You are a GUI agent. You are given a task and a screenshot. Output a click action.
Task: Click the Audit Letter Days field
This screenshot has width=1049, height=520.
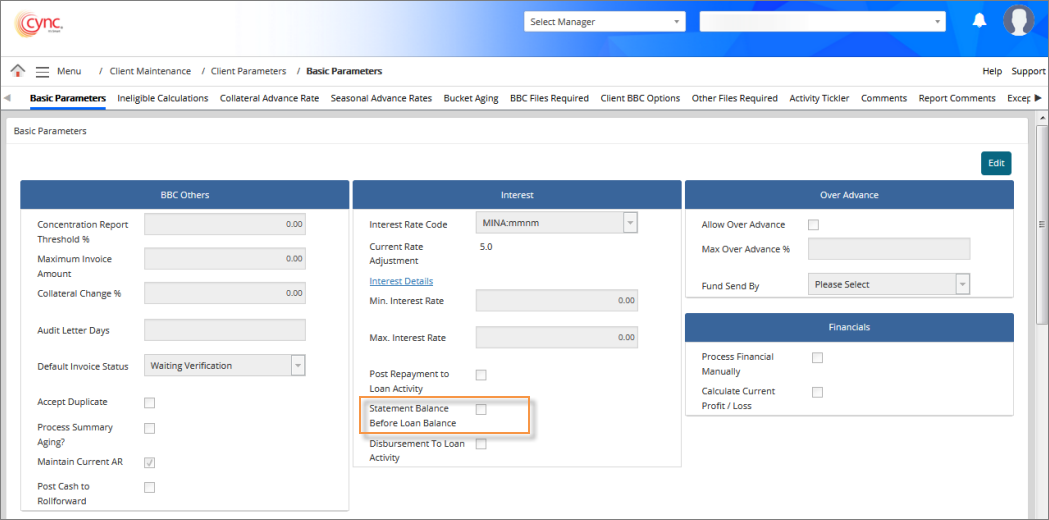coord(225,330)
